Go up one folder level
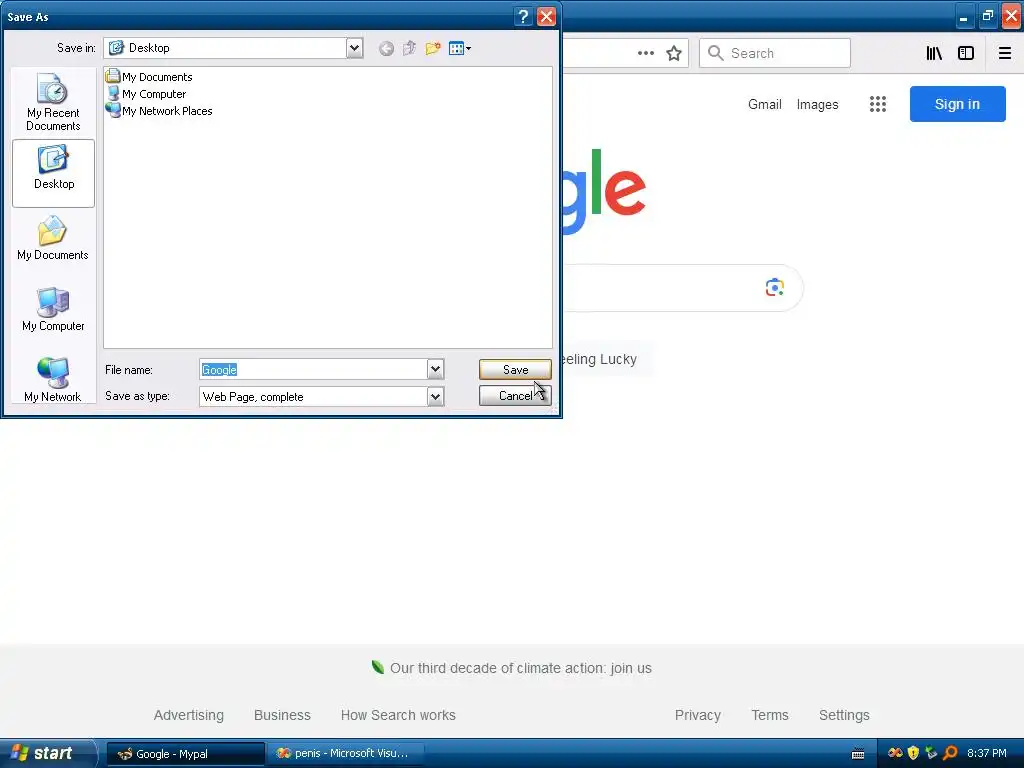This screenshot has height=768, width=1024. 409,48
